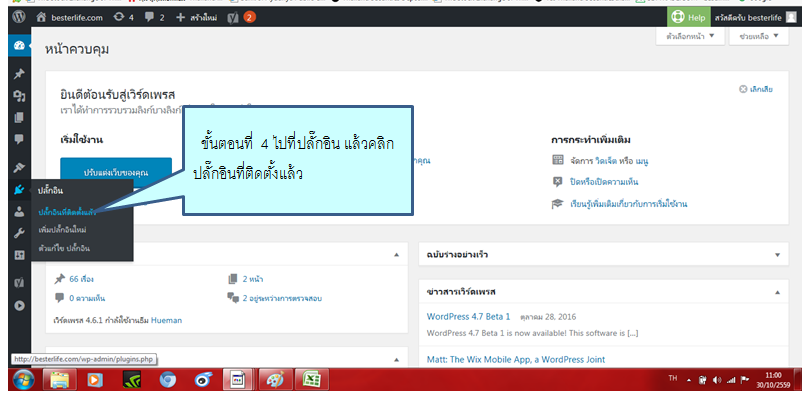Click the widgets grid icon beside จัดการ

click(x=558, y=160)
